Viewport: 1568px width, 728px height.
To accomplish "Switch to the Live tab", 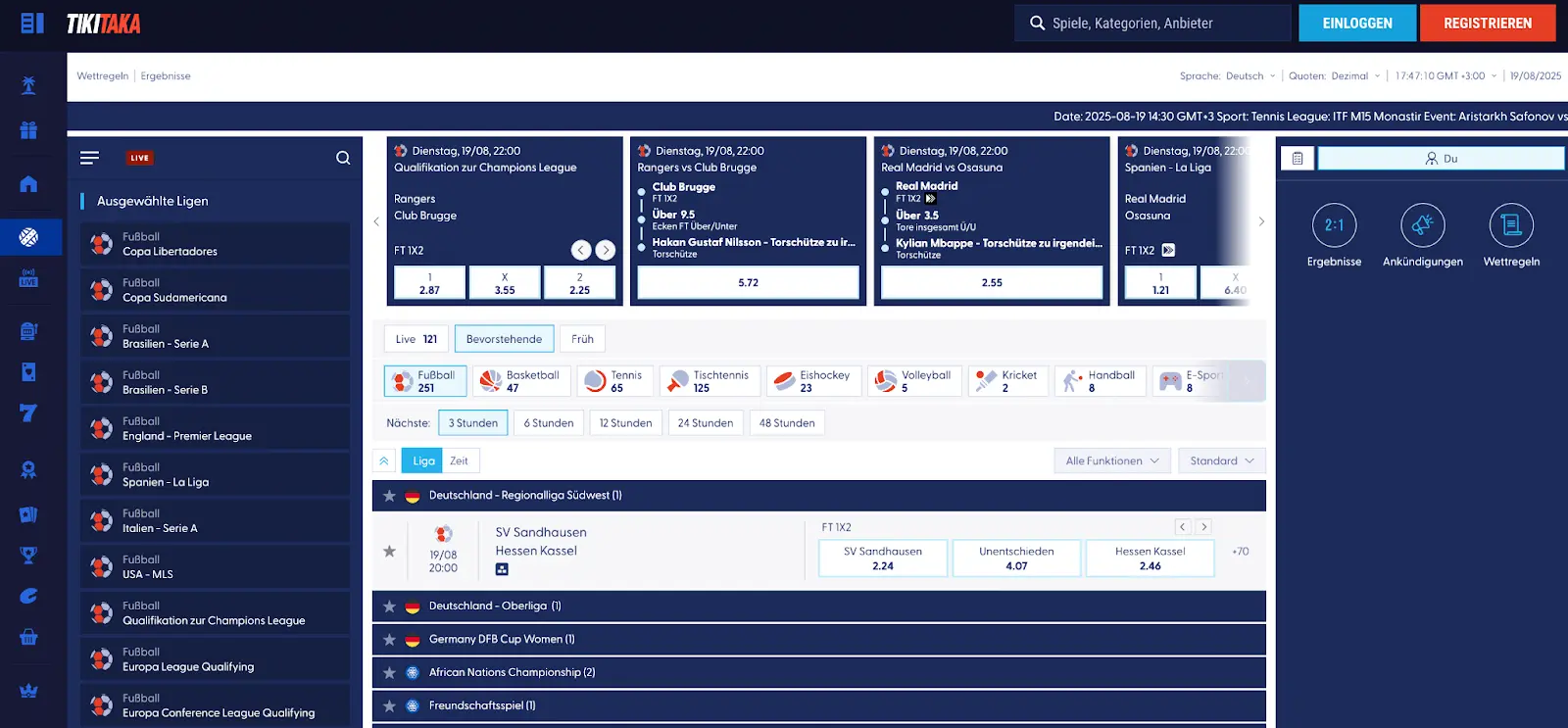I will 416,339.
